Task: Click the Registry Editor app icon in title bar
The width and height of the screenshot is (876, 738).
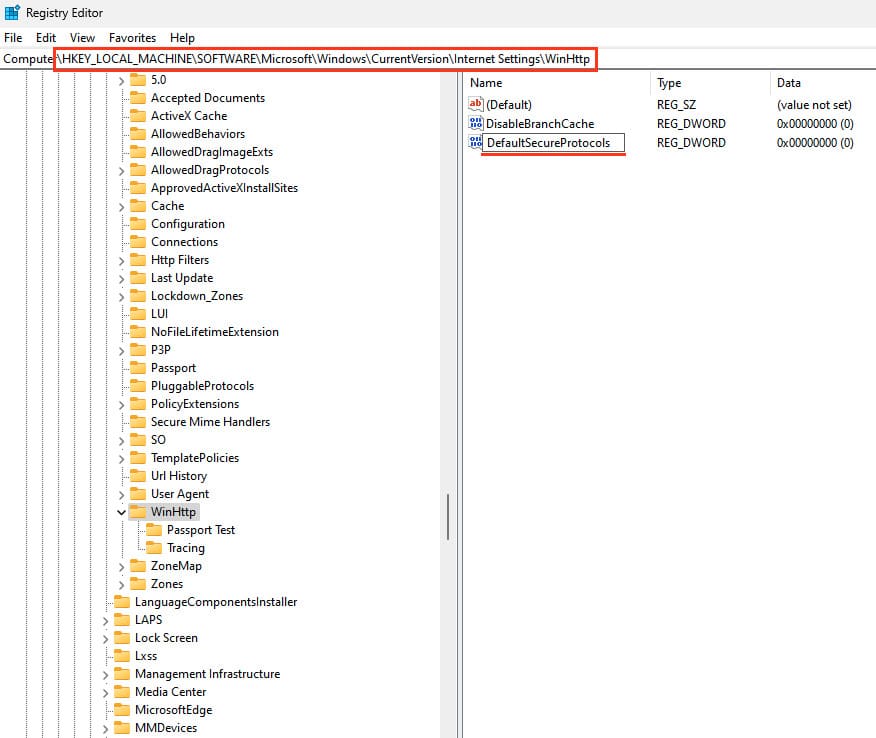Action: [x=12, y=13]
